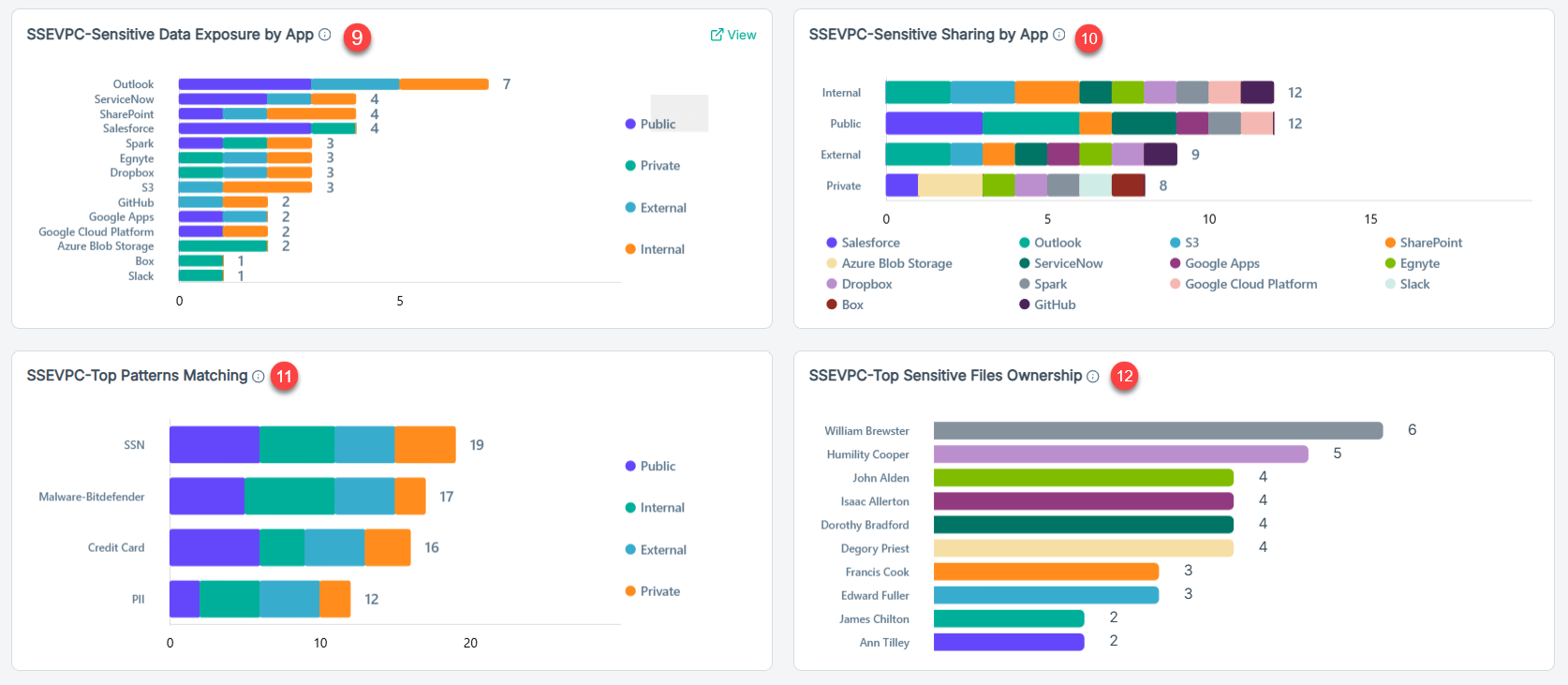Select Ann Tilley ownership bar

(x=1009, y=642)
